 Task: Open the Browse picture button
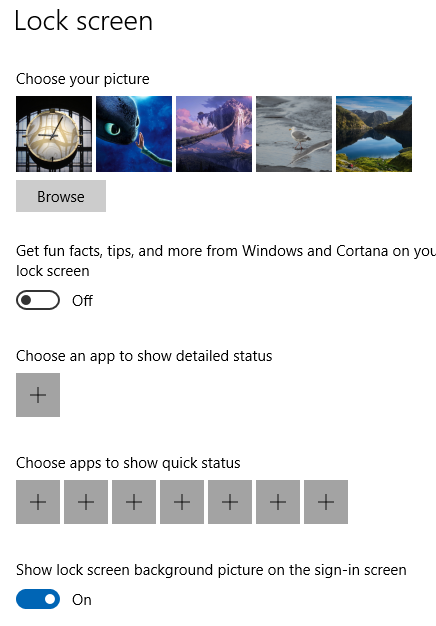[x=61, y=196]
